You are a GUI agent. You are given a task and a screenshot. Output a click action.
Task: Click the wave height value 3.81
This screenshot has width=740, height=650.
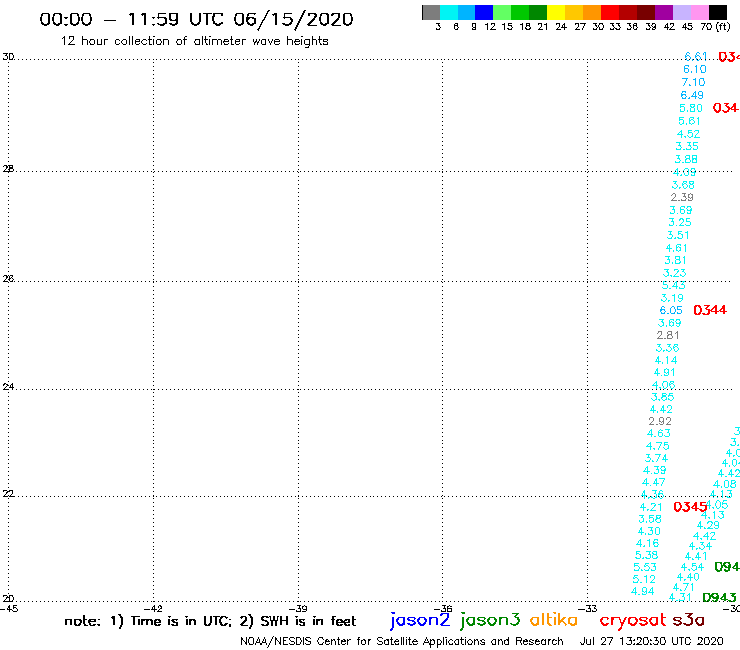point(675,260)
